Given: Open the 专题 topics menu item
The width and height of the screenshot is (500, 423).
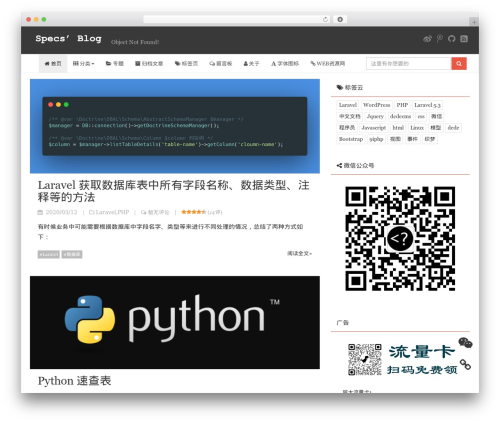Looking at the screenshot, I should click(x=115, y=64).
